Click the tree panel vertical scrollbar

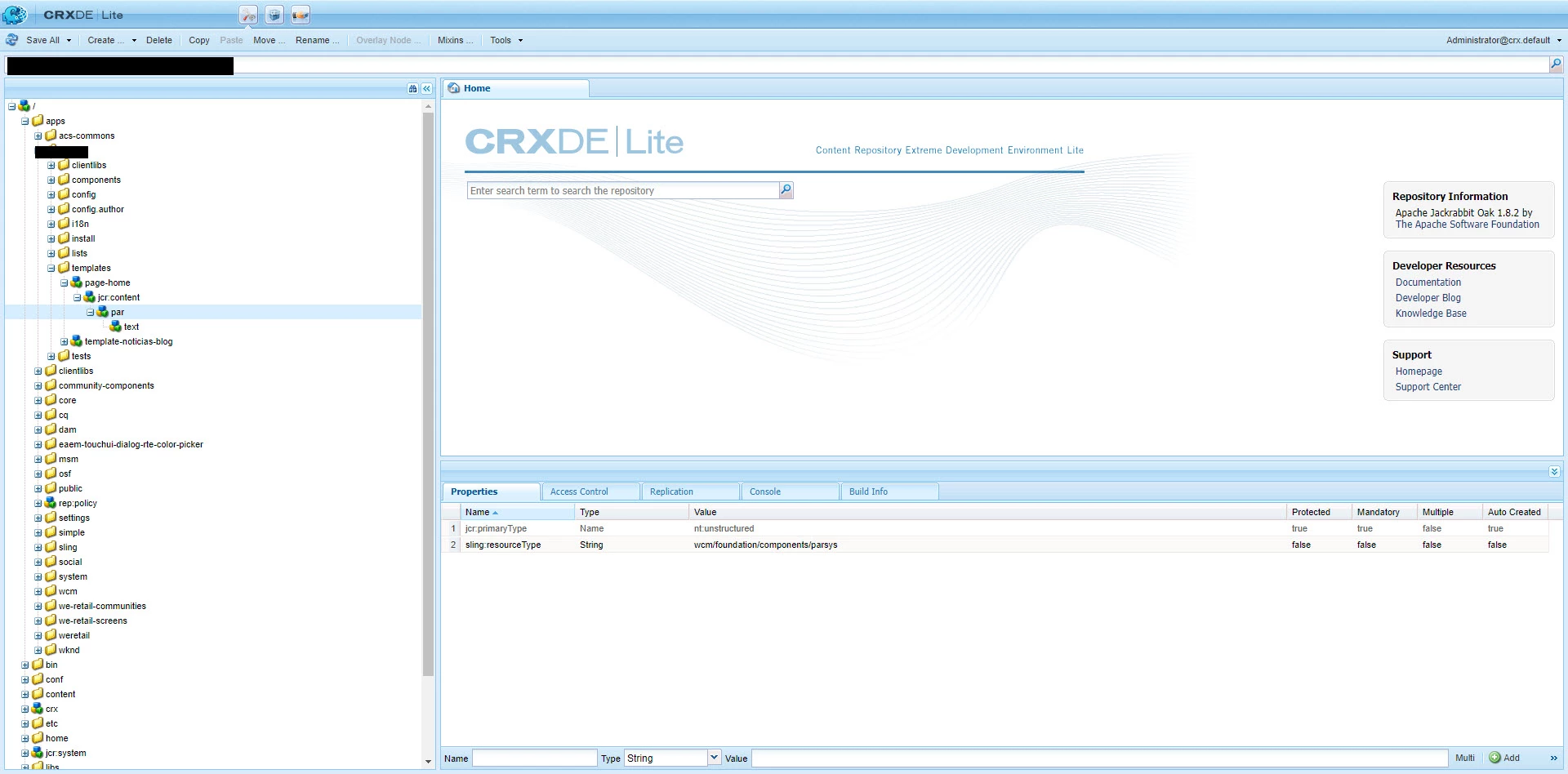[x=428, y=394]
